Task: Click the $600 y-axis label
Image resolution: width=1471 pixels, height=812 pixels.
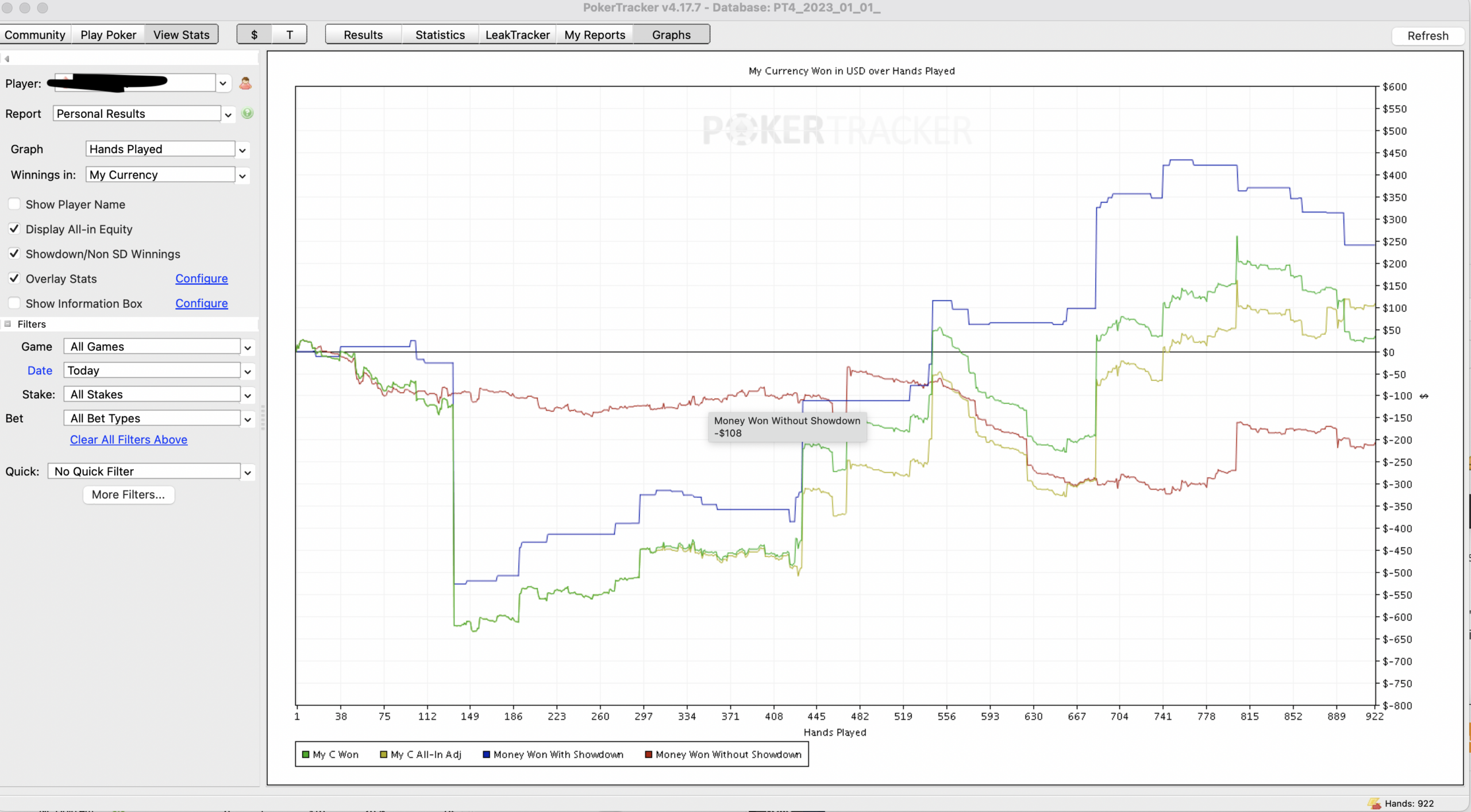Action: pos(1395,87)
